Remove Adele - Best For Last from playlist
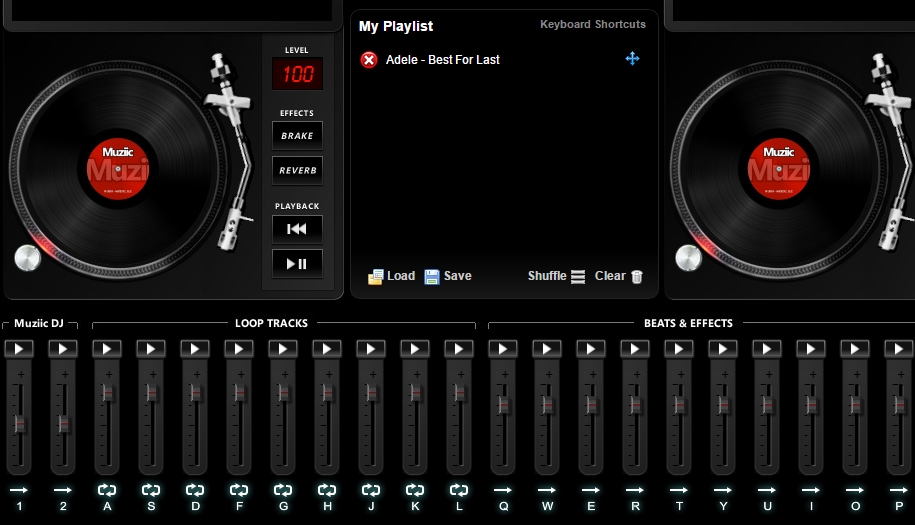The height and width of the screenshot is (525, 915). click(x=369, y=60)
